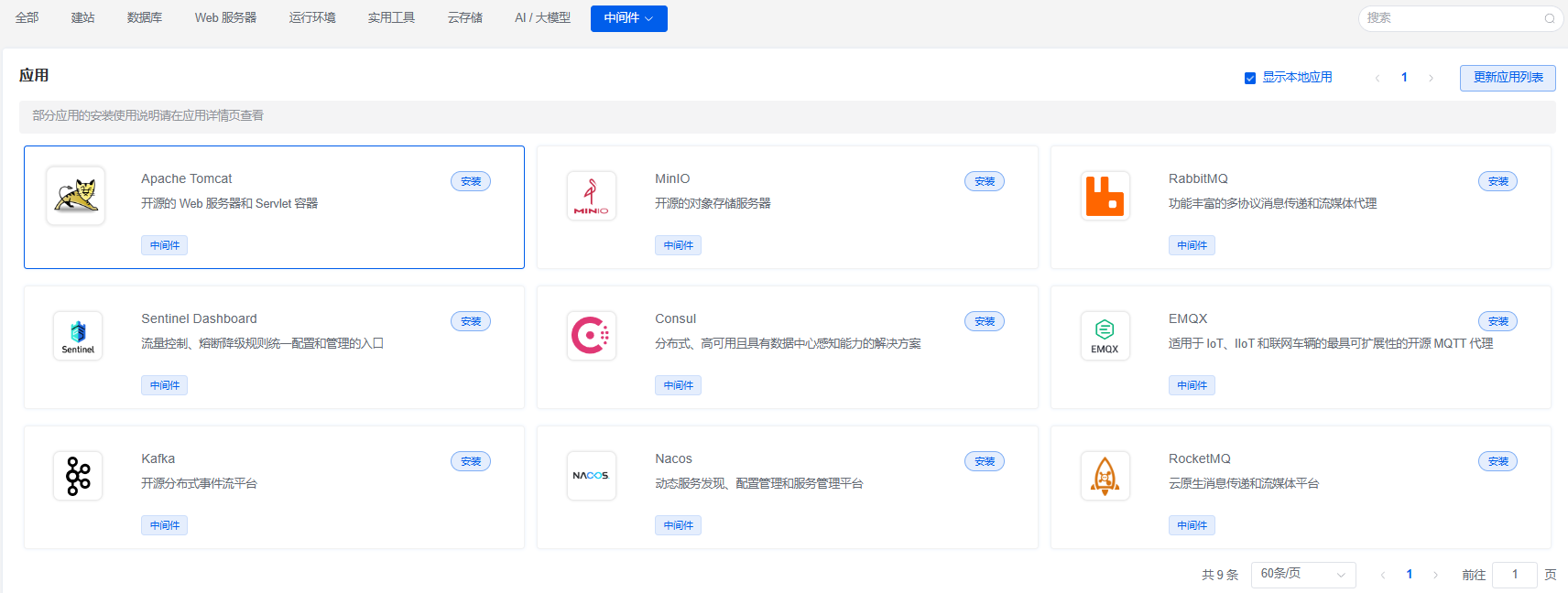
Task: Click 中间件 tag on Sentinel Dashboard card
Action: point(165,385)
